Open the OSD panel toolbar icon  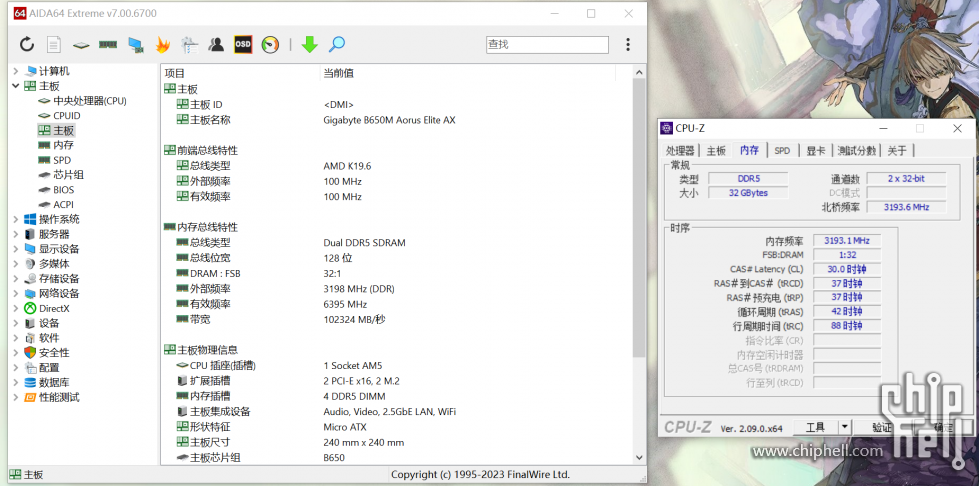point(243,44)
